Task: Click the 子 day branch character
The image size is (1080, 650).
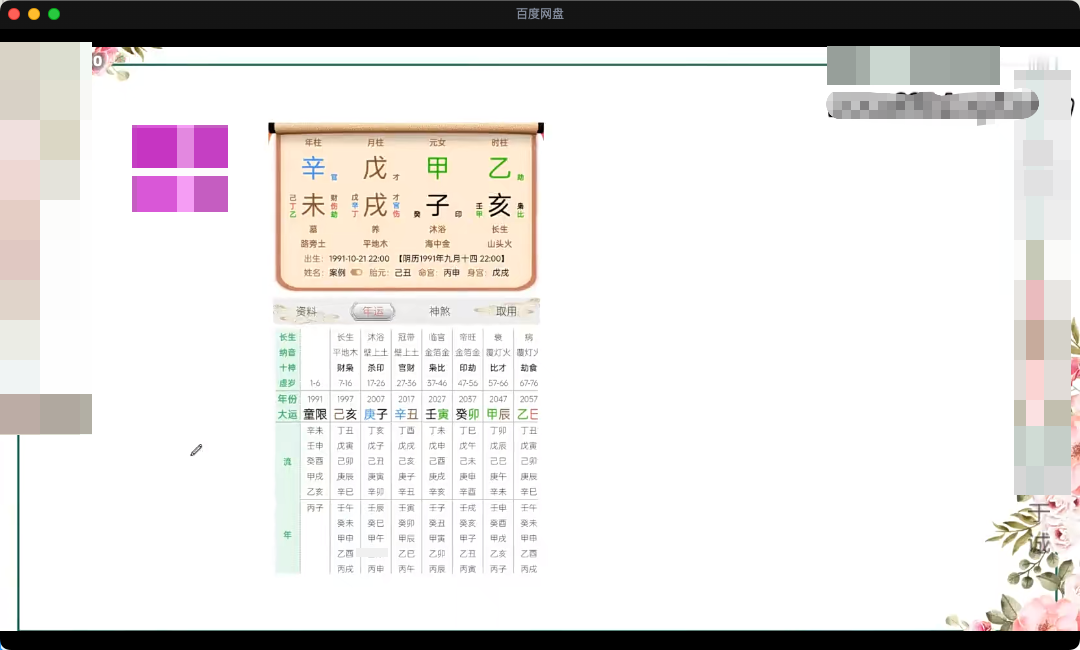Action: [x=437, y=206]
